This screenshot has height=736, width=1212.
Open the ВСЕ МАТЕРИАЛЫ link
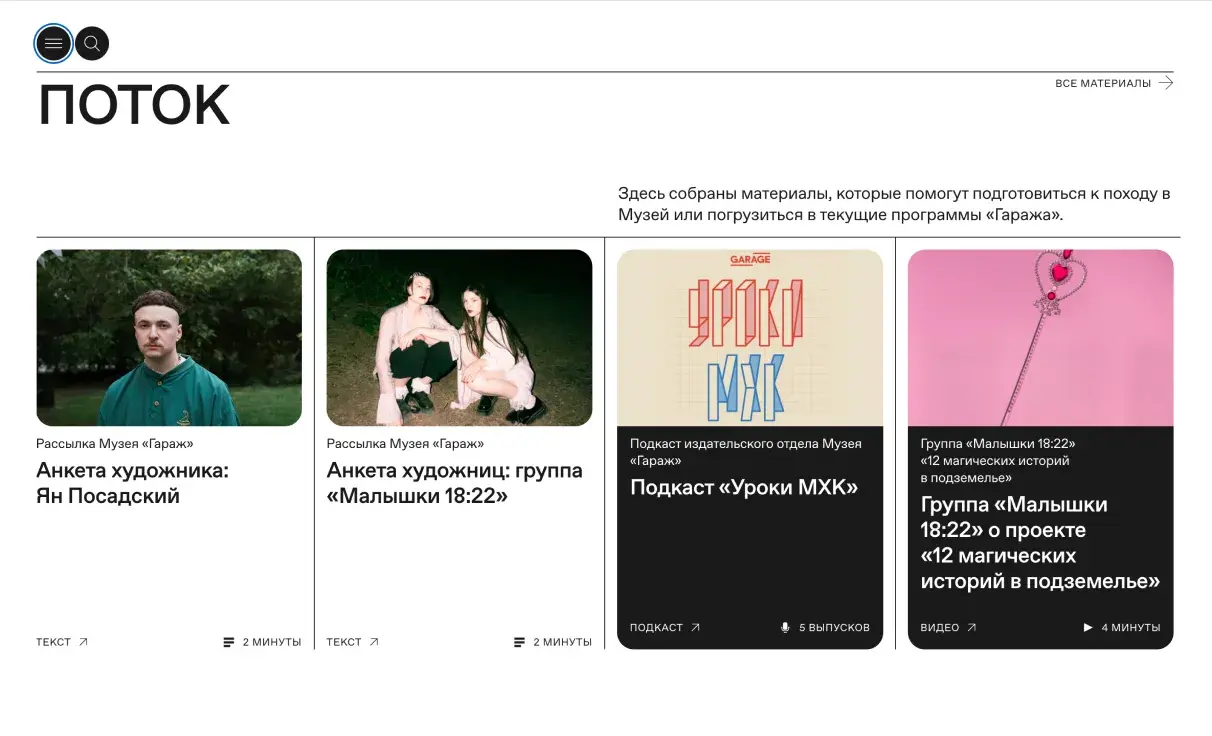coord(1103,83)
